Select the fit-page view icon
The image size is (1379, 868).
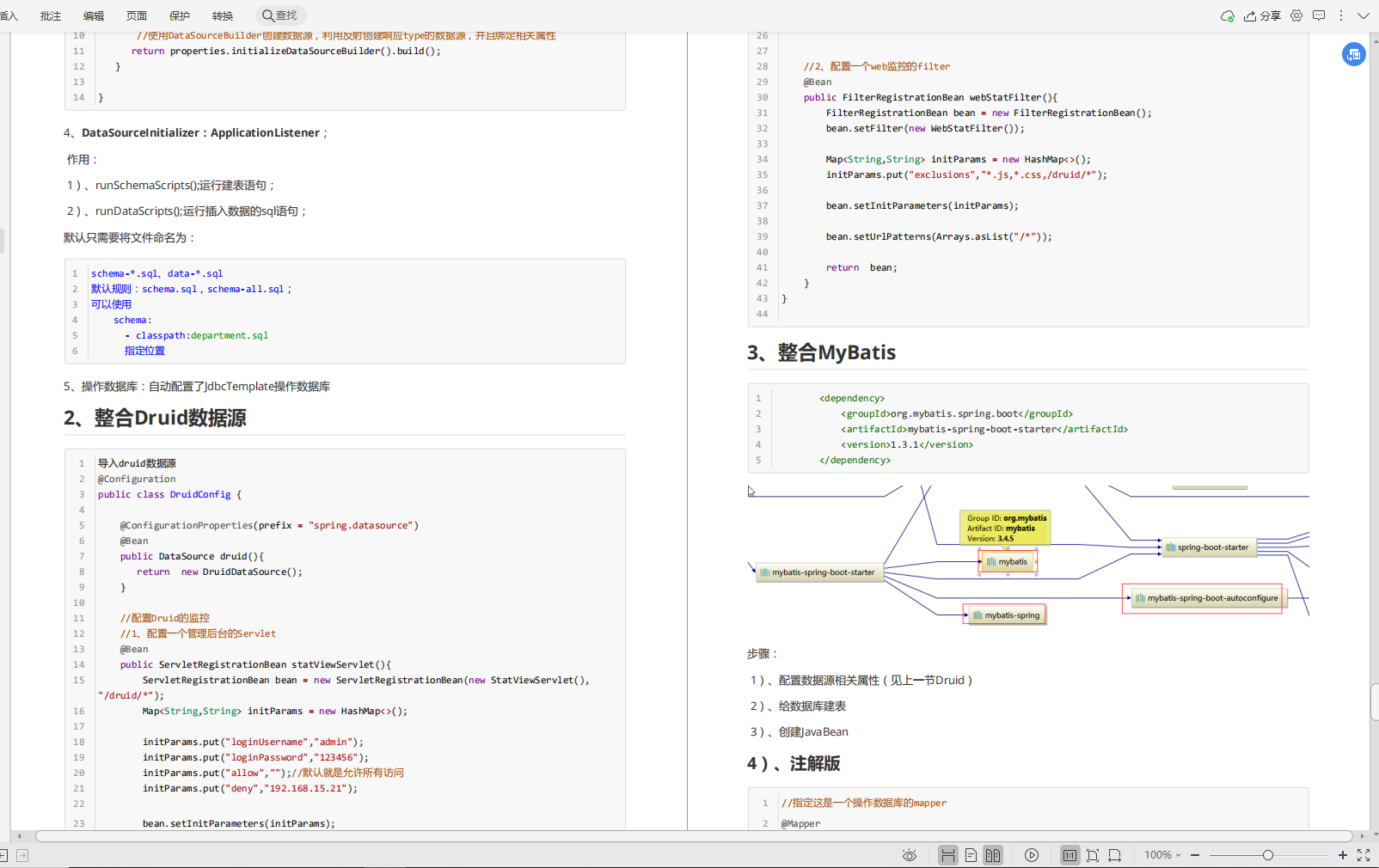click(1093, 855)
